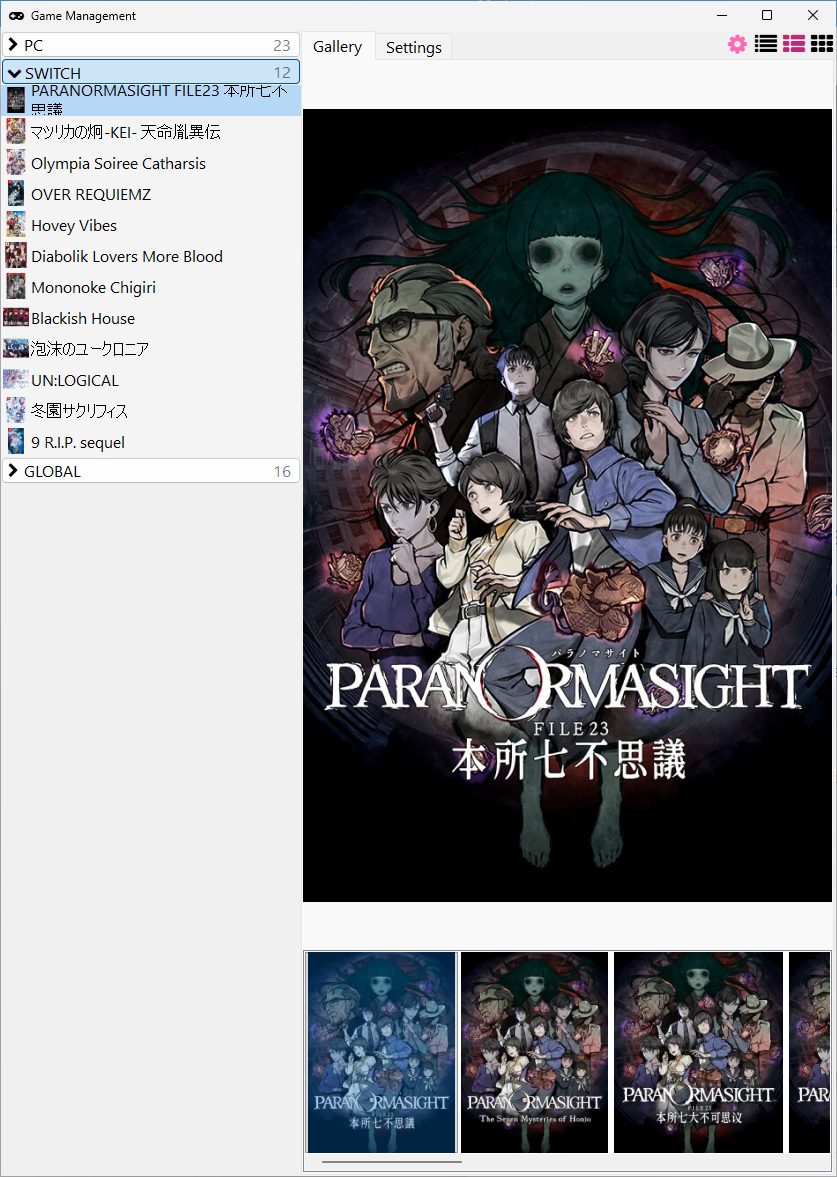
Task: Click 9 R.I.P. sequel cover icon
Action: pyautogui.click(x=16, y=442)
